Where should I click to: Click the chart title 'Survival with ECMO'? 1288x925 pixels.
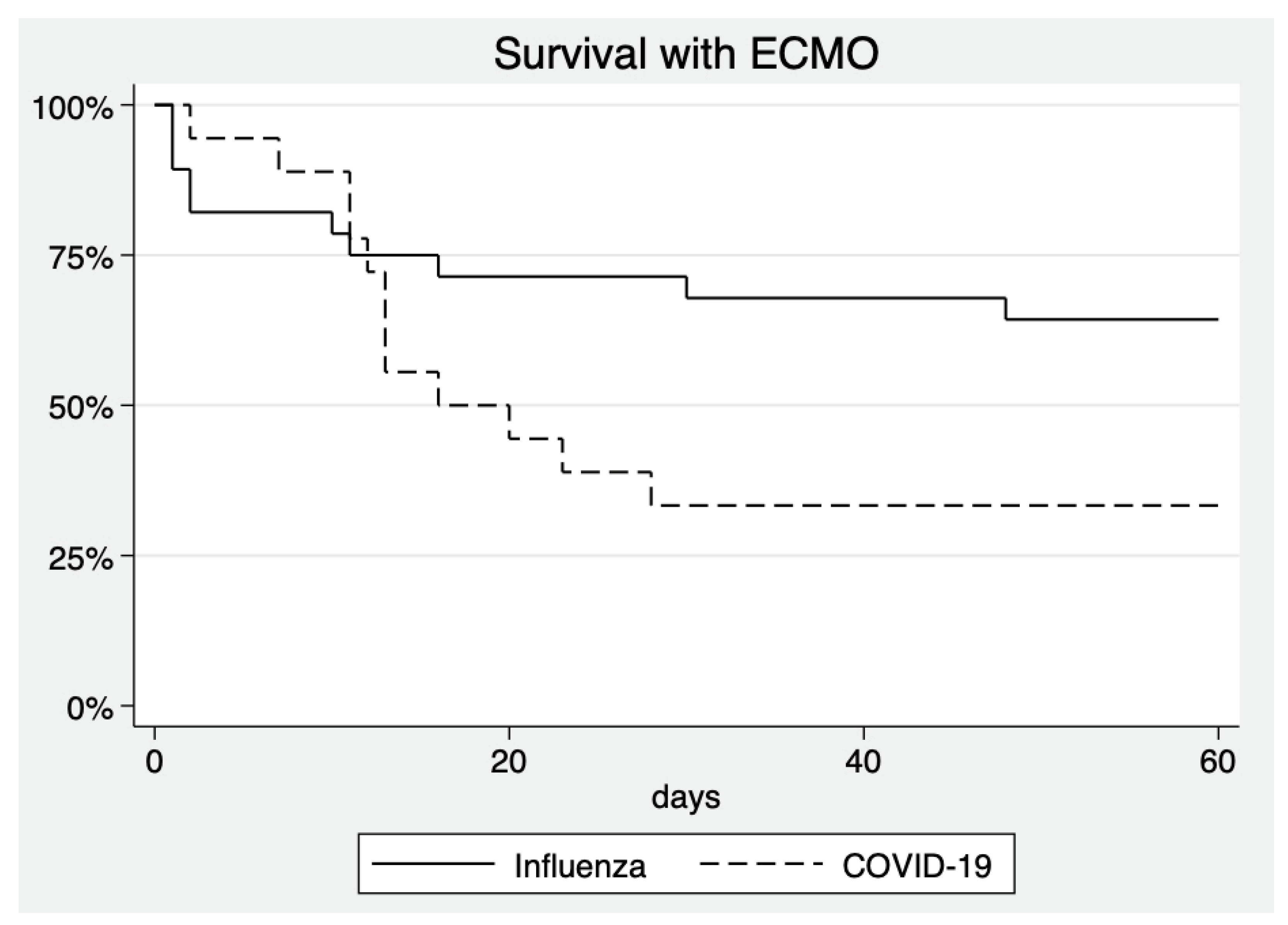[x=686, y=54]
